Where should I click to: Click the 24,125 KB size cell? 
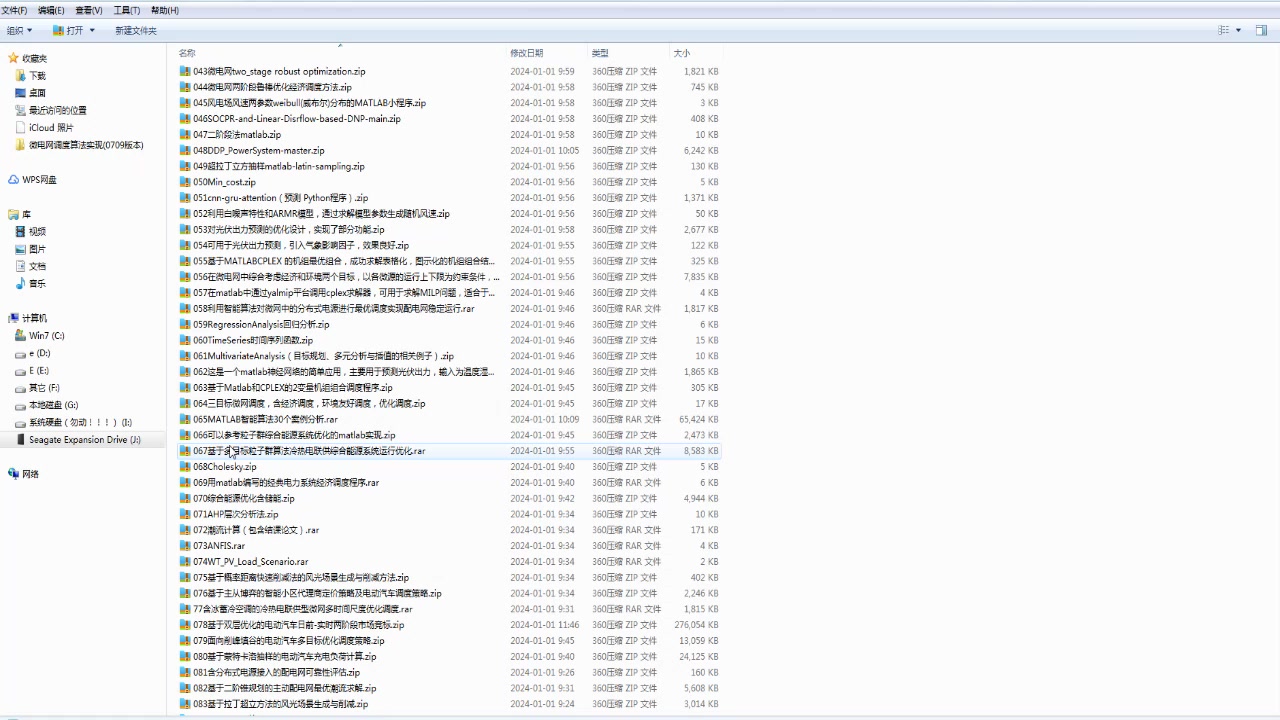click(x=699, y=657)
